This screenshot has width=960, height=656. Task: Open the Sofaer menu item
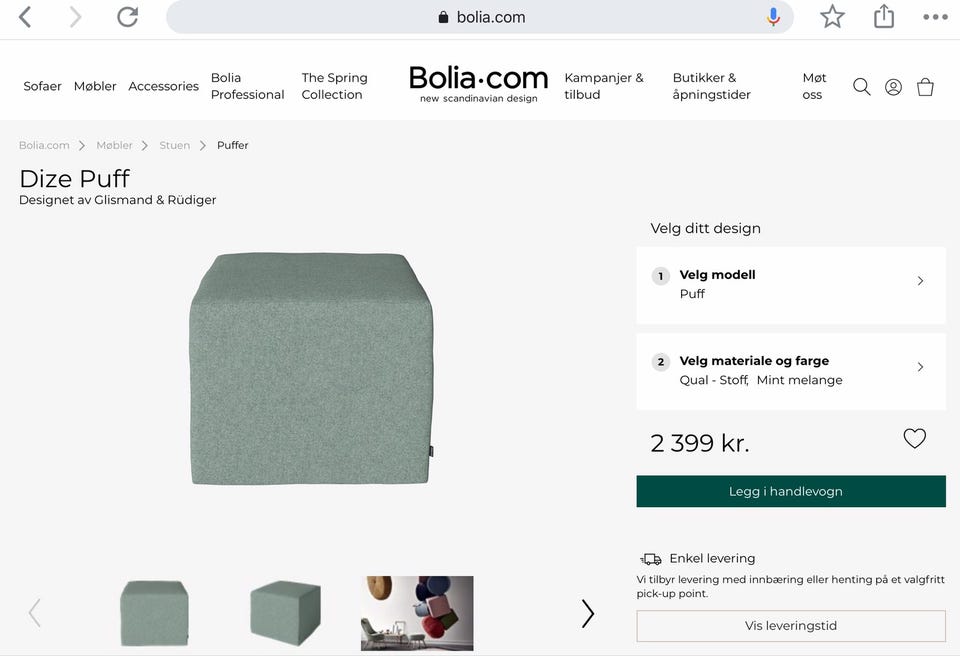(42, 86)
